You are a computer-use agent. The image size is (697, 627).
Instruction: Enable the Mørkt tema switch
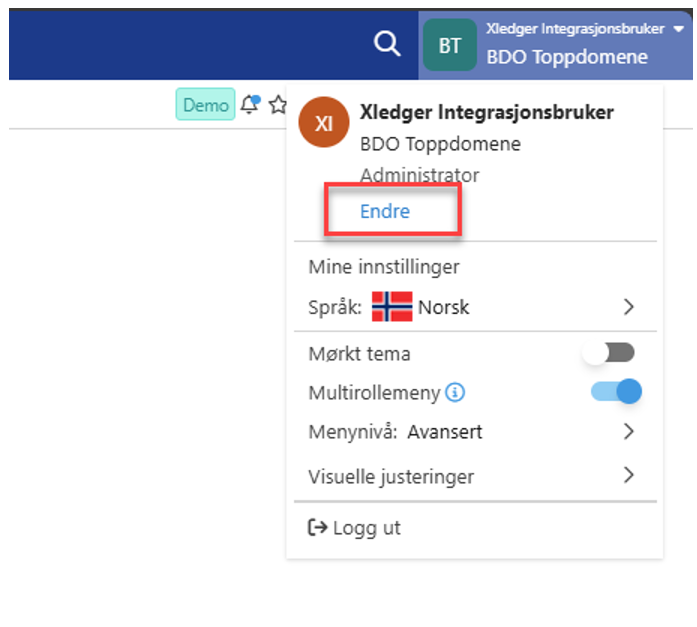pyautogui.click(x=610, y=353)
